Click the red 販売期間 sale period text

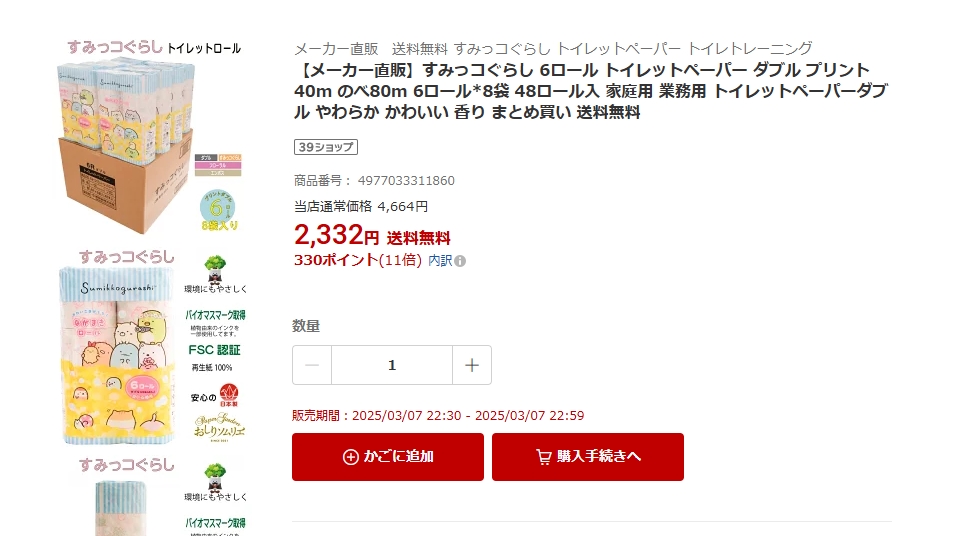point(438,416)
